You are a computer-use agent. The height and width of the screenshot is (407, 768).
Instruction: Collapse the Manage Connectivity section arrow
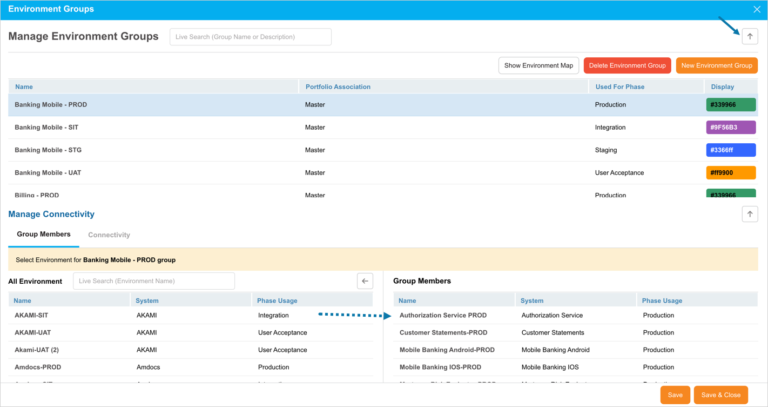coord(749,214)
